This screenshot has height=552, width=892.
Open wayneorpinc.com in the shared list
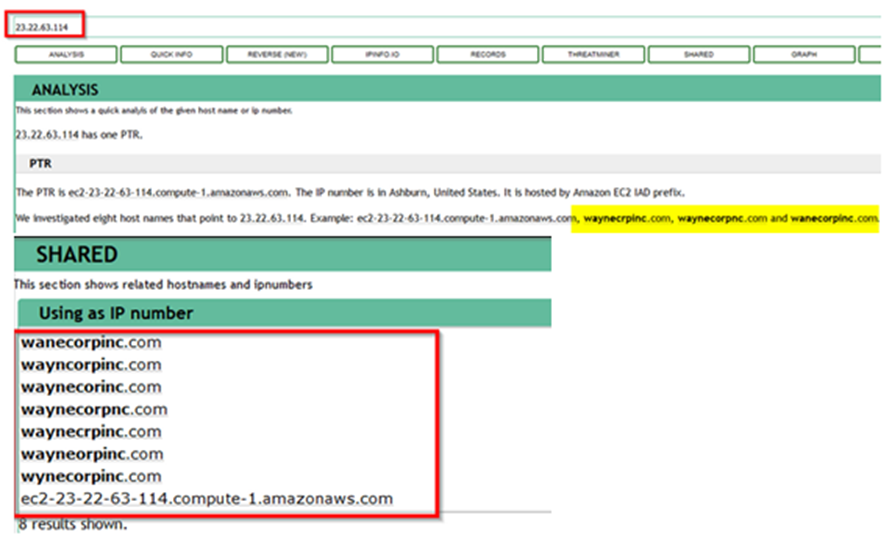[92, 454]
